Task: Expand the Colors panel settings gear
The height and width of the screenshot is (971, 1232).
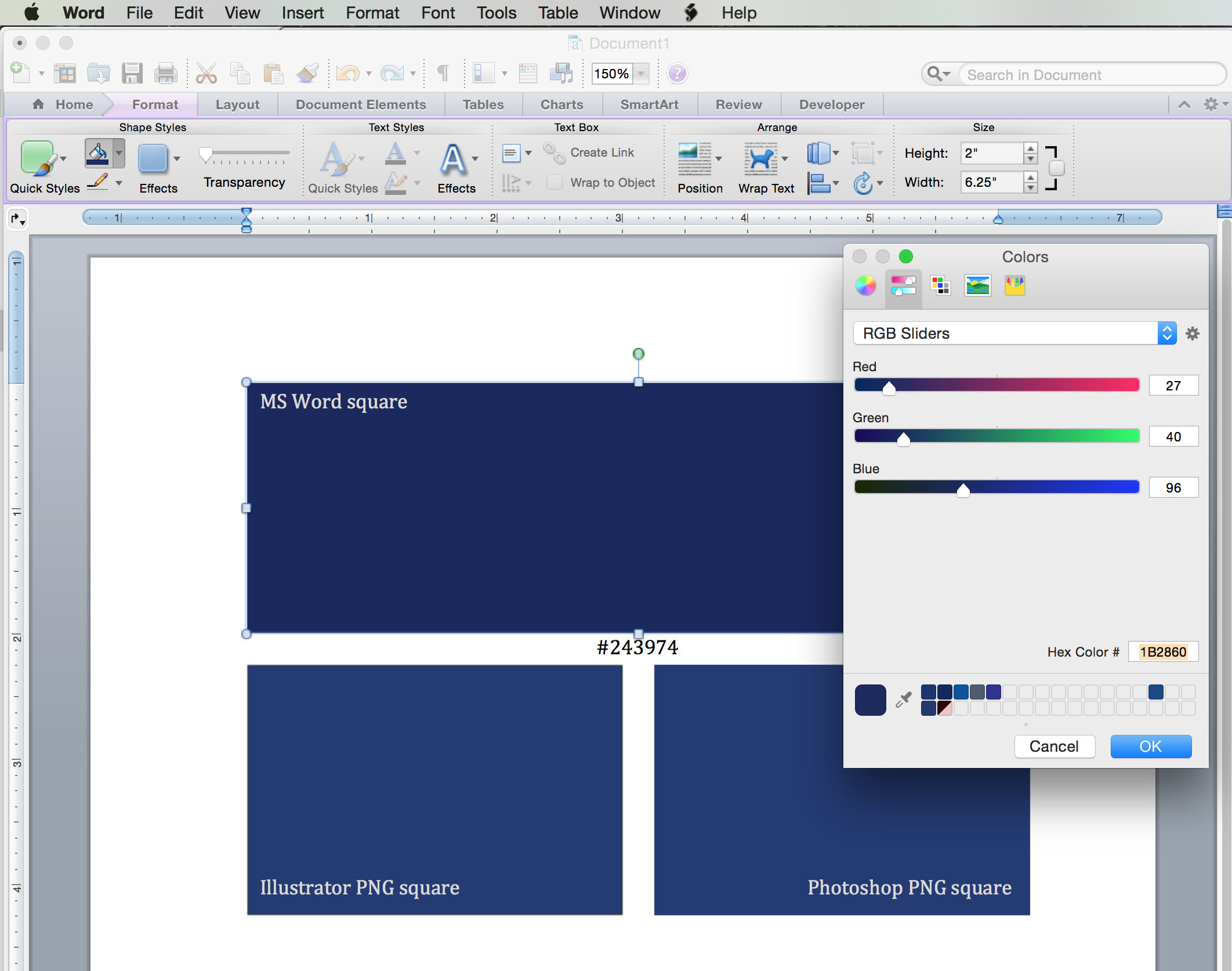Action: point(1192,332)
